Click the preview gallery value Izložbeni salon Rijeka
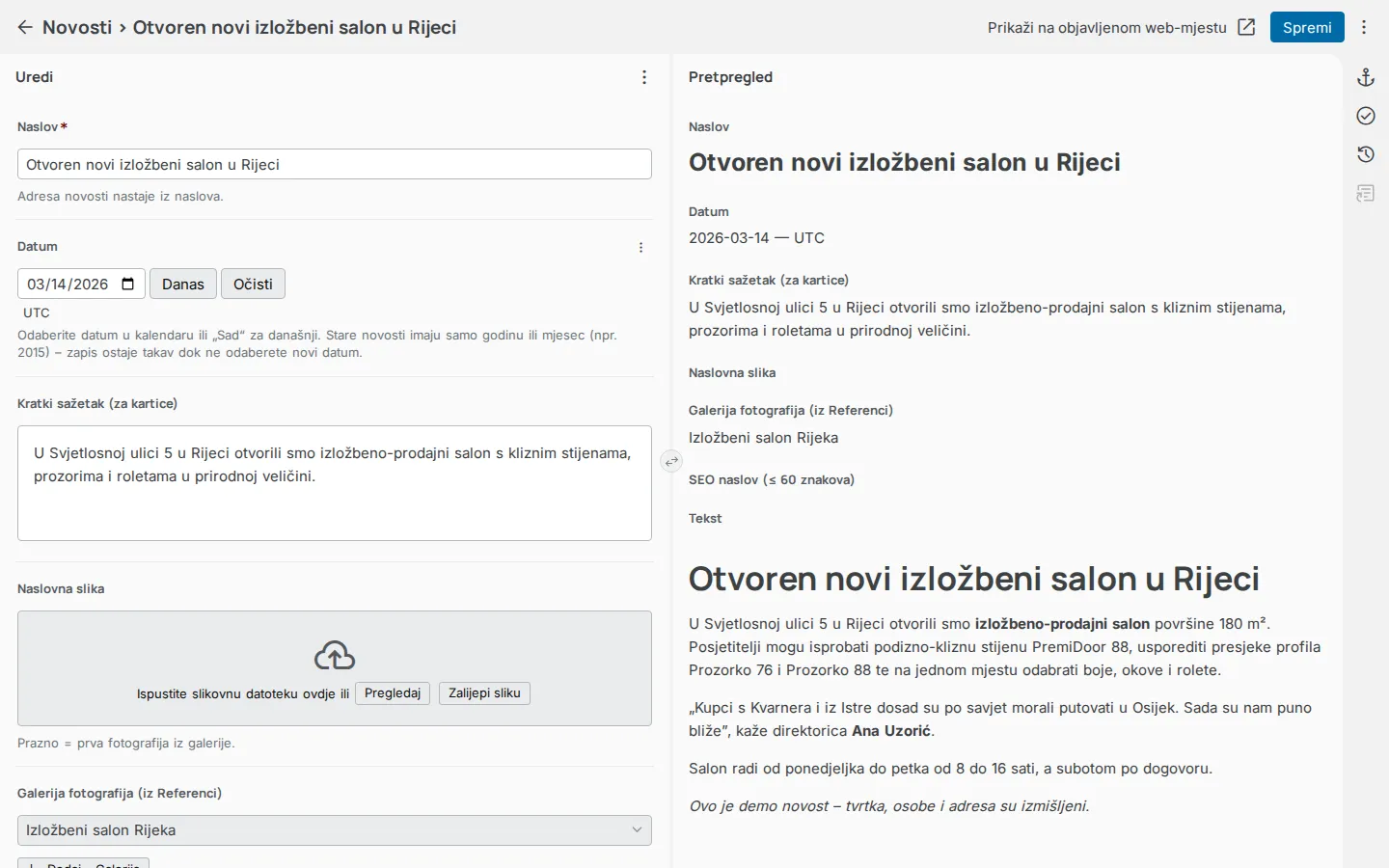Viewport: 1389px width, 868px height. click(x=763, y=438)
